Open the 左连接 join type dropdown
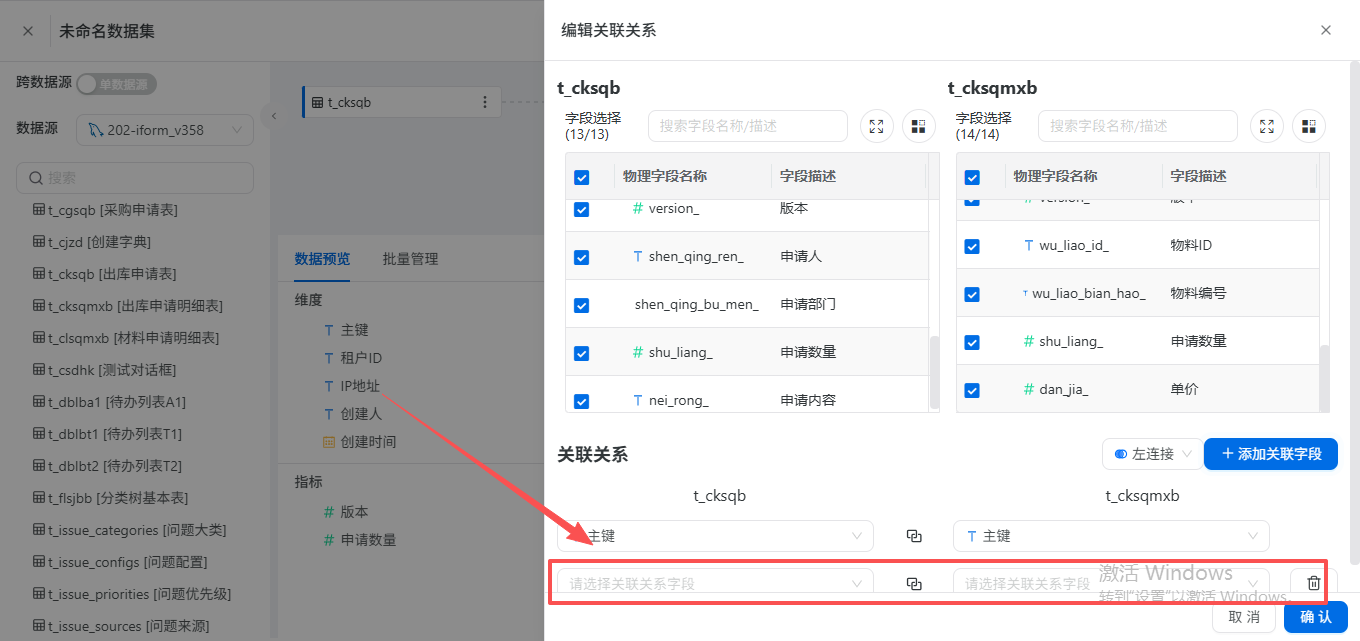The height and width of the screenshot is (641, 1360). (1152, 454)
